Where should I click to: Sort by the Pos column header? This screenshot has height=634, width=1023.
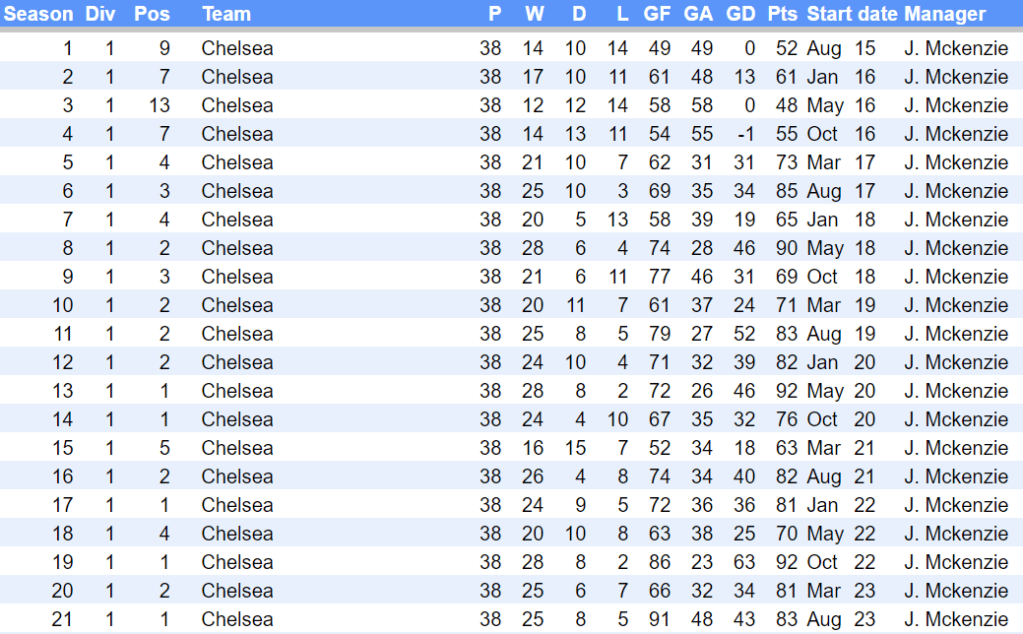pyautogui.click(x=151, y=14)
